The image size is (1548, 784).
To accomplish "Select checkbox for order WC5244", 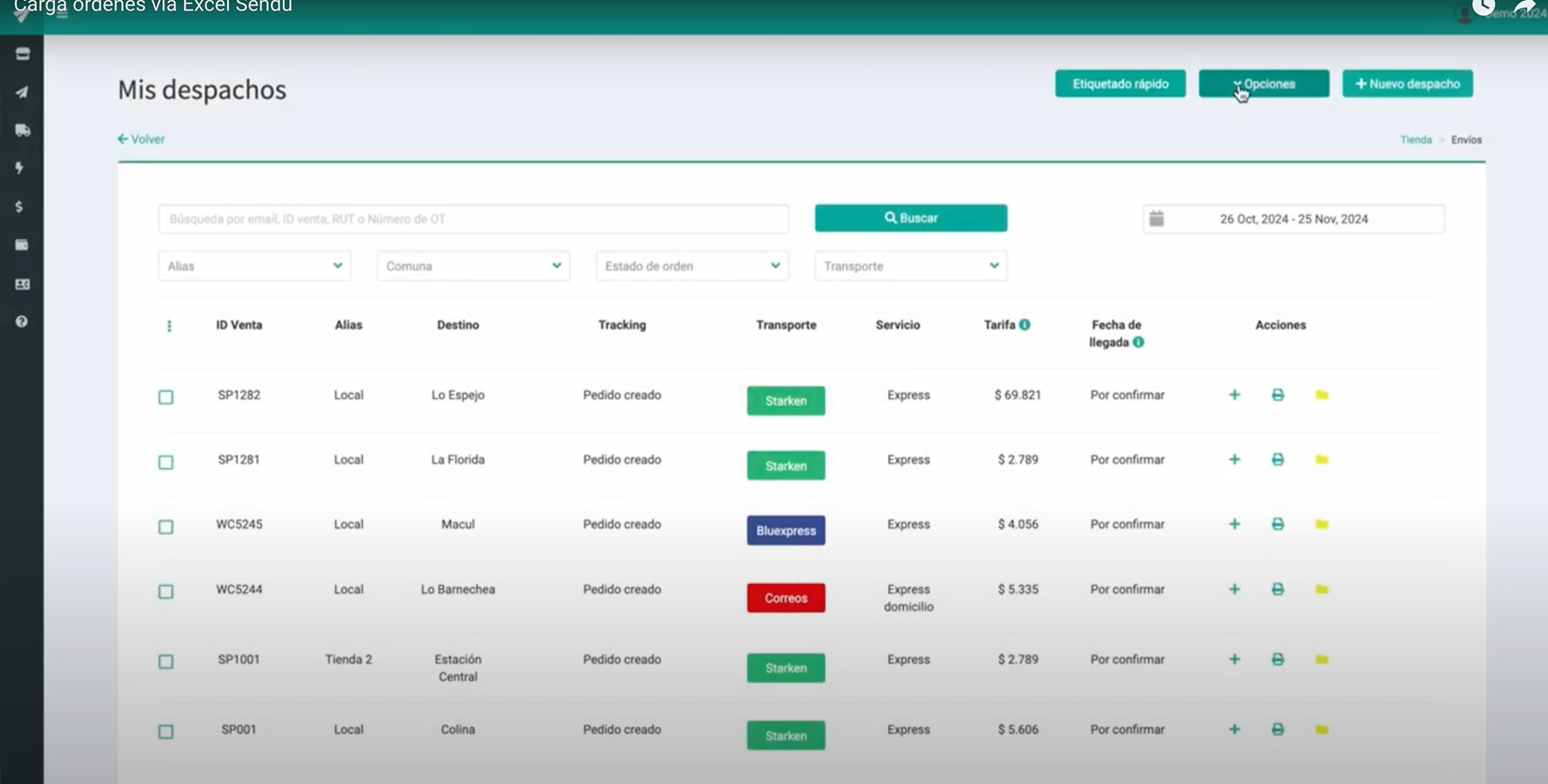I will coord(166,591).
